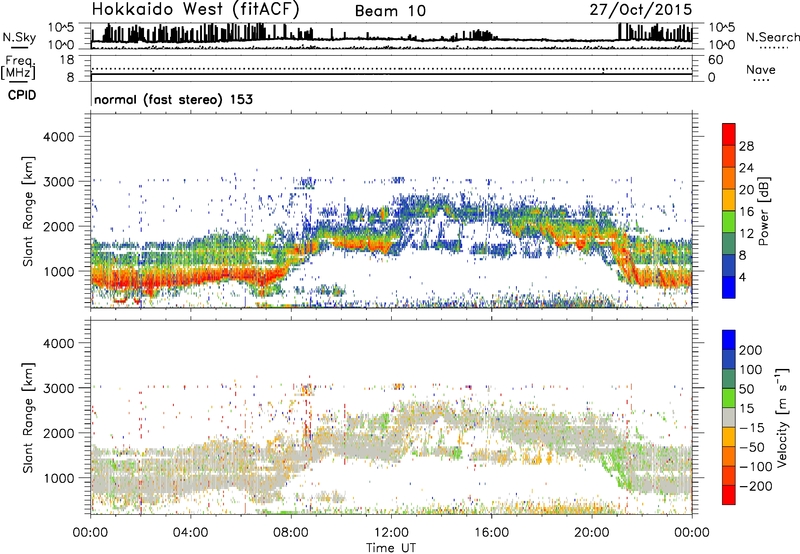
Task: Click the 'Freq. [MHz]' axis label
Action: [x=19, y=67]
